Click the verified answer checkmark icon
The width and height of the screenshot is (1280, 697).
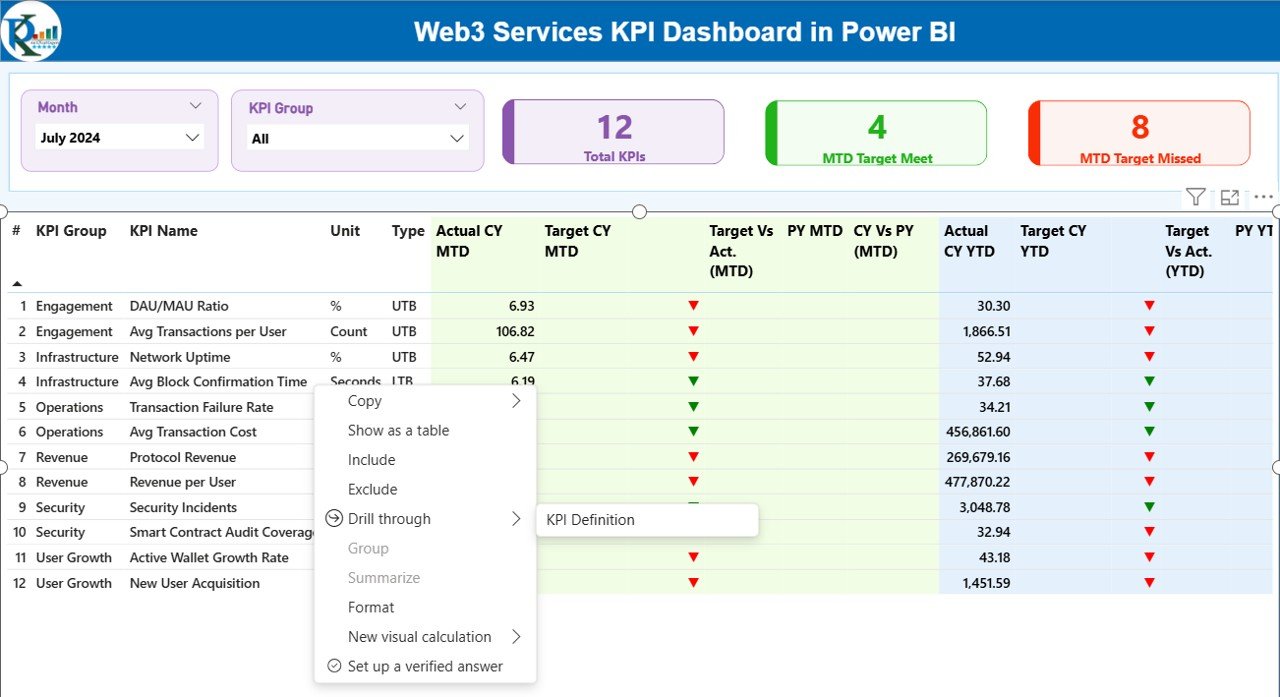coord(334,666)
